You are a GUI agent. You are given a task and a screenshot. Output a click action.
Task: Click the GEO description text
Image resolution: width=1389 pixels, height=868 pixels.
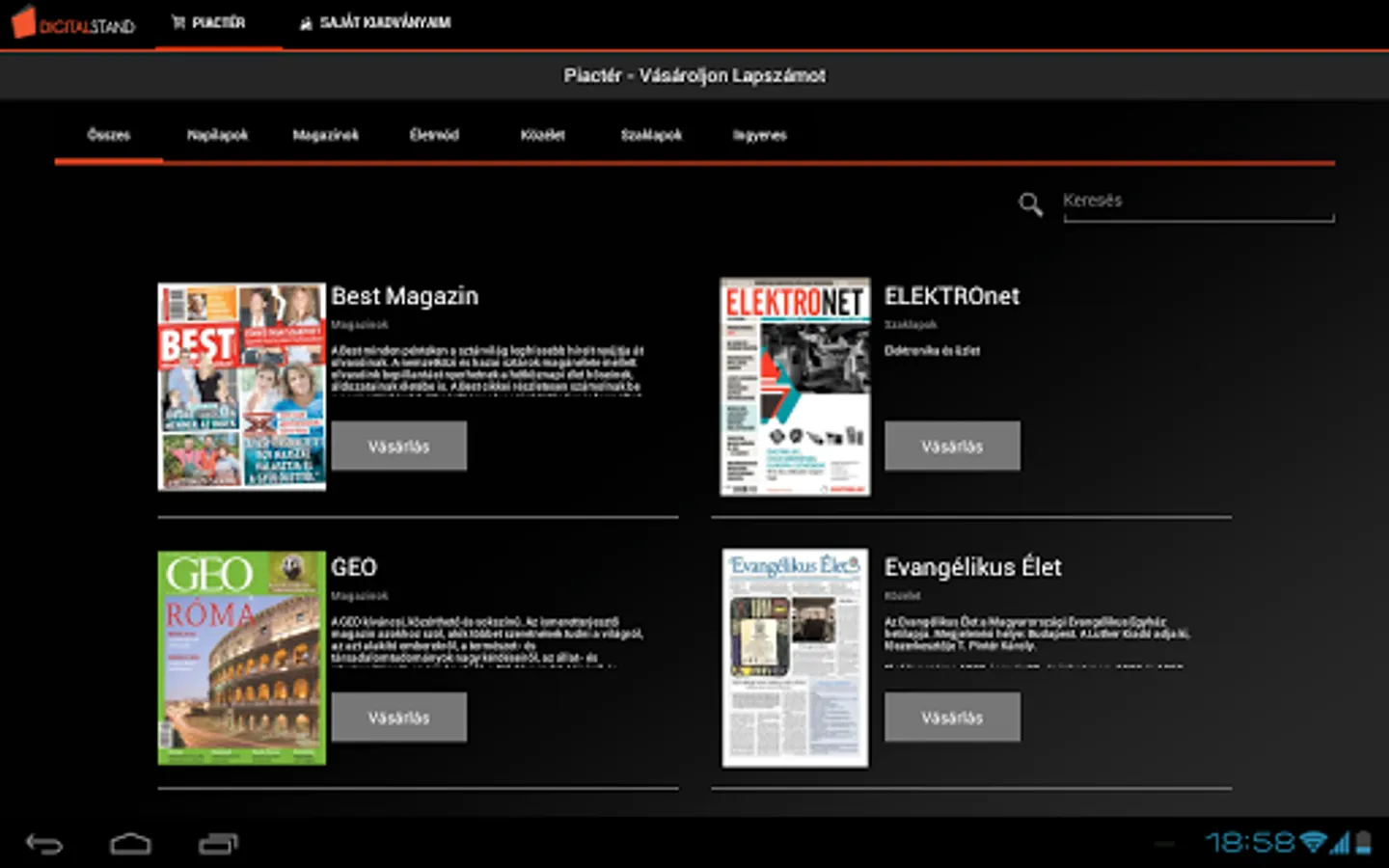pos(487,640)
